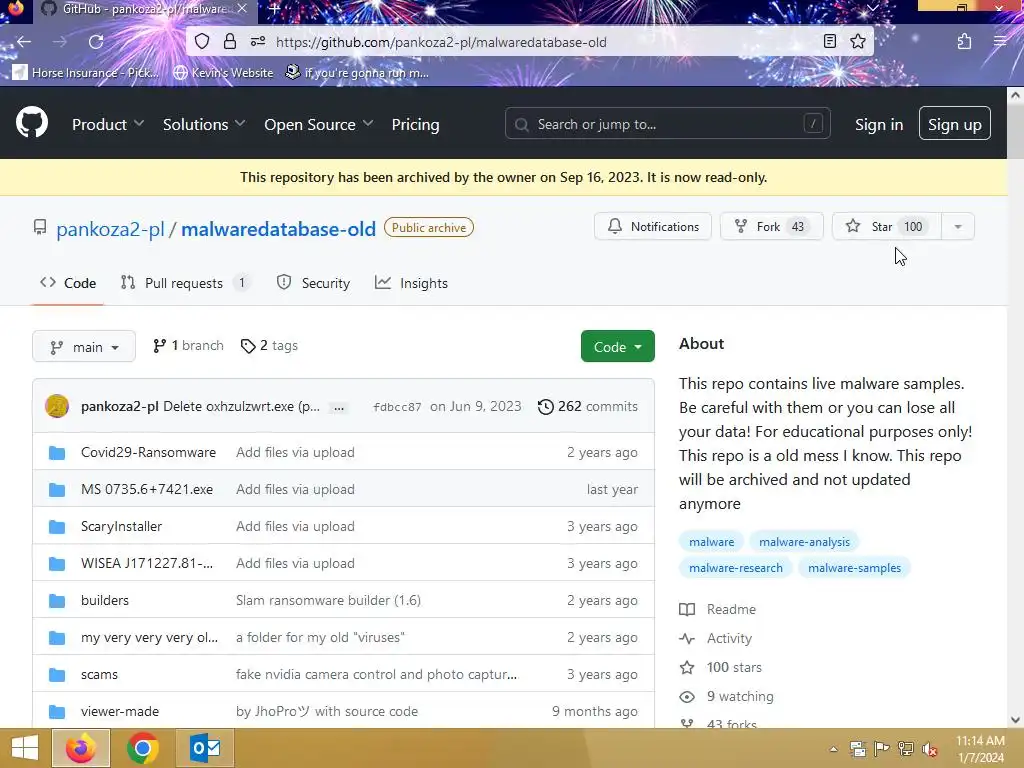This screenshot has width=1024, height=768.
Task: Open a new browser tab with the plus icon
Action: 274,9
